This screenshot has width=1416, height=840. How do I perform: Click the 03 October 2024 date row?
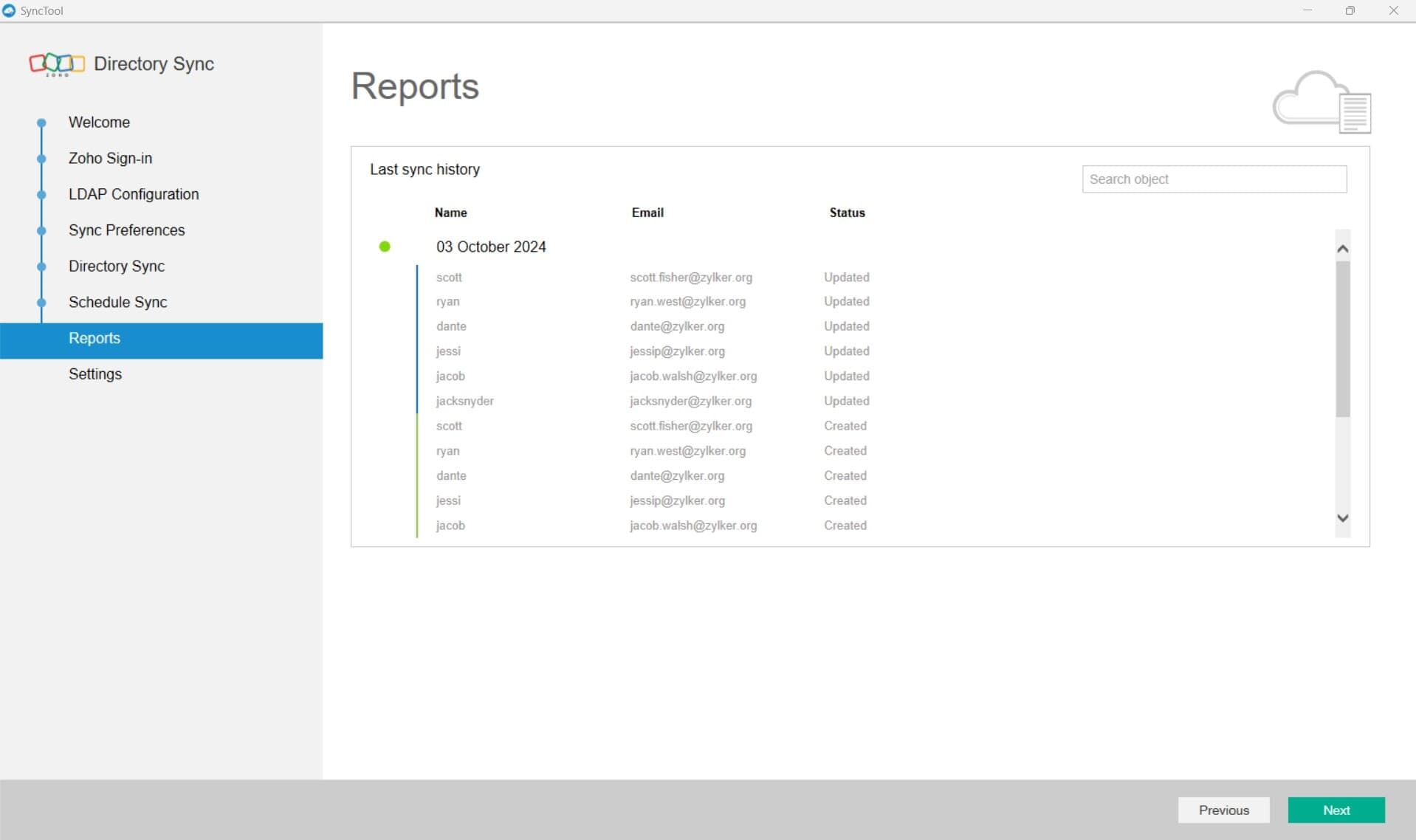point(491,247)
